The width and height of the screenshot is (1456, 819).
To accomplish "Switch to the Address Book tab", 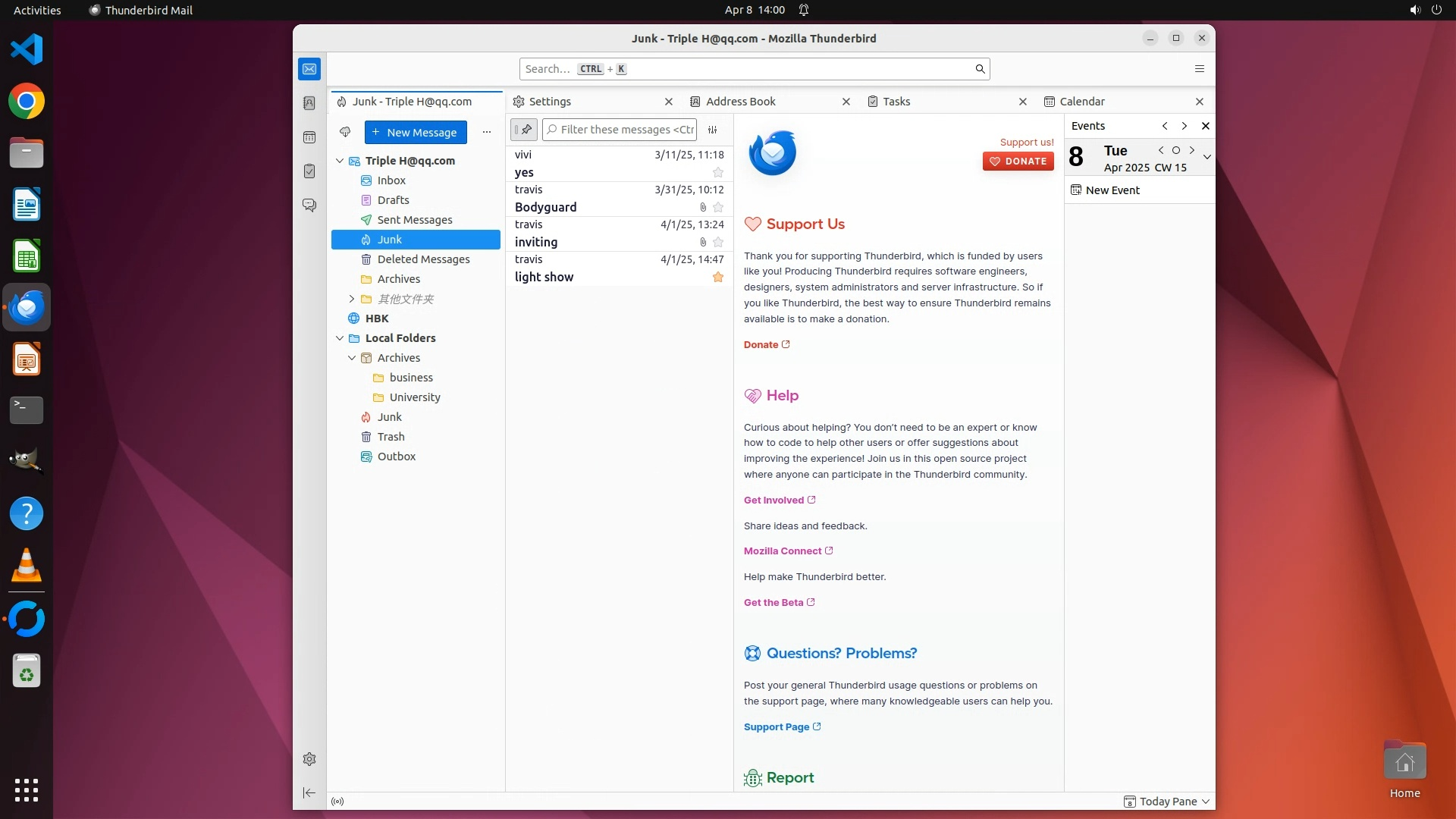I will (x=740, y=102).
